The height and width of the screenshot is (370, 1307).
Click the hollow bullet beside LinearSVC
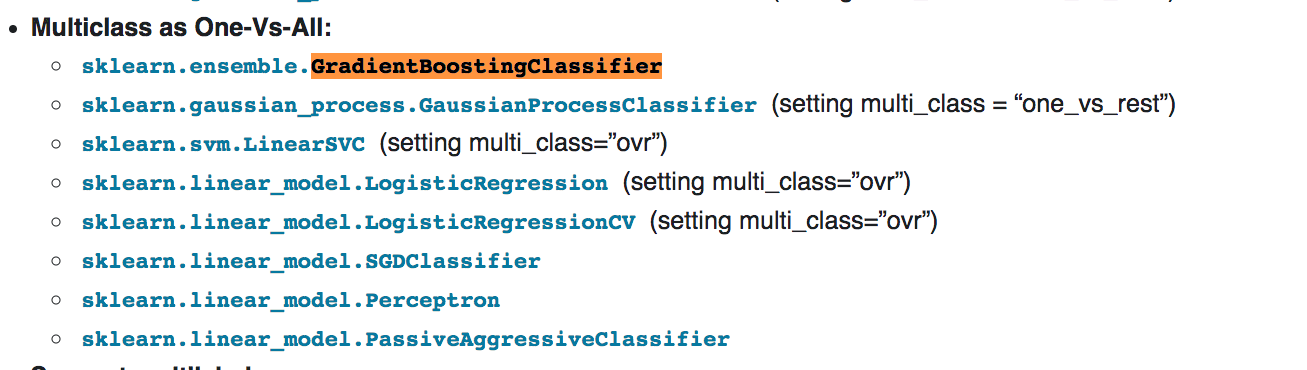pyautogui.click(x=58, y=145)
